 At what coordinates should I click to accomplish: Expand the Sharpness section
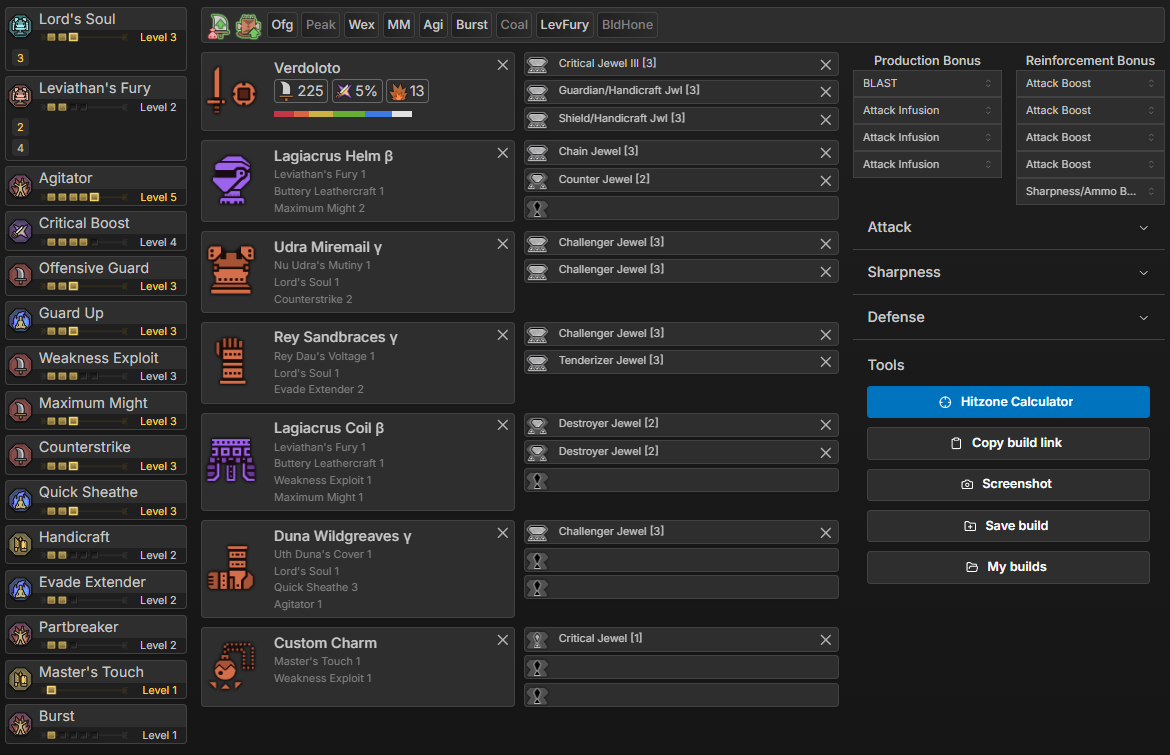1008,272
